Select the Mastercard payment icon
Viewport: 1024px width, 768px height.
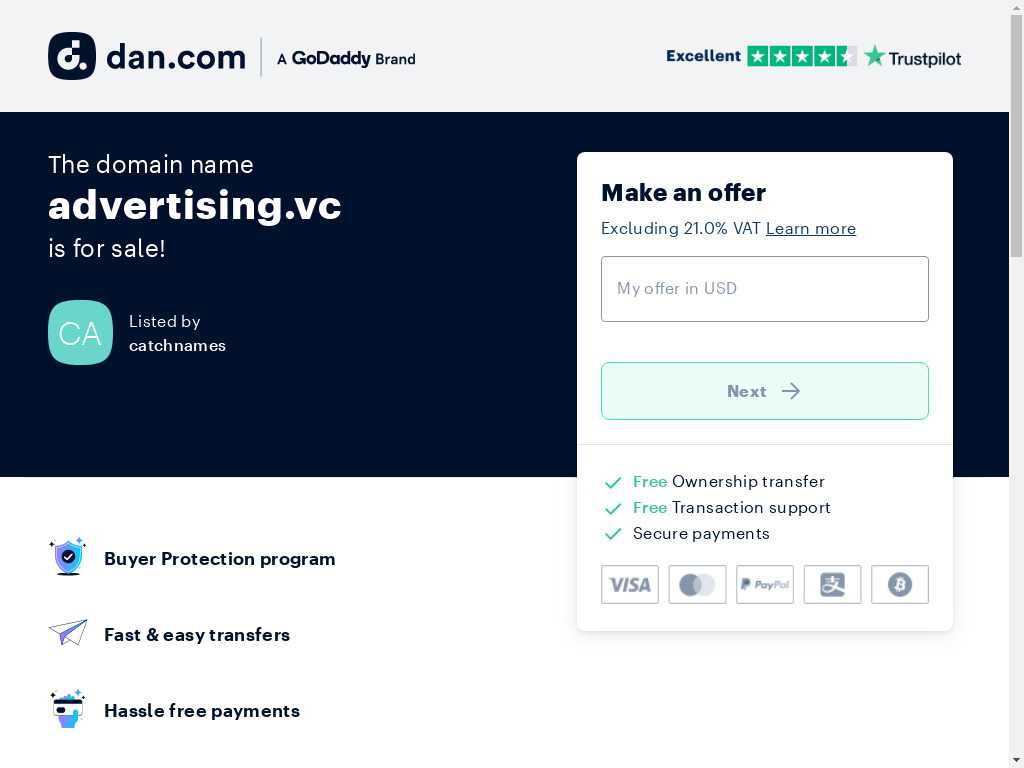697,584
